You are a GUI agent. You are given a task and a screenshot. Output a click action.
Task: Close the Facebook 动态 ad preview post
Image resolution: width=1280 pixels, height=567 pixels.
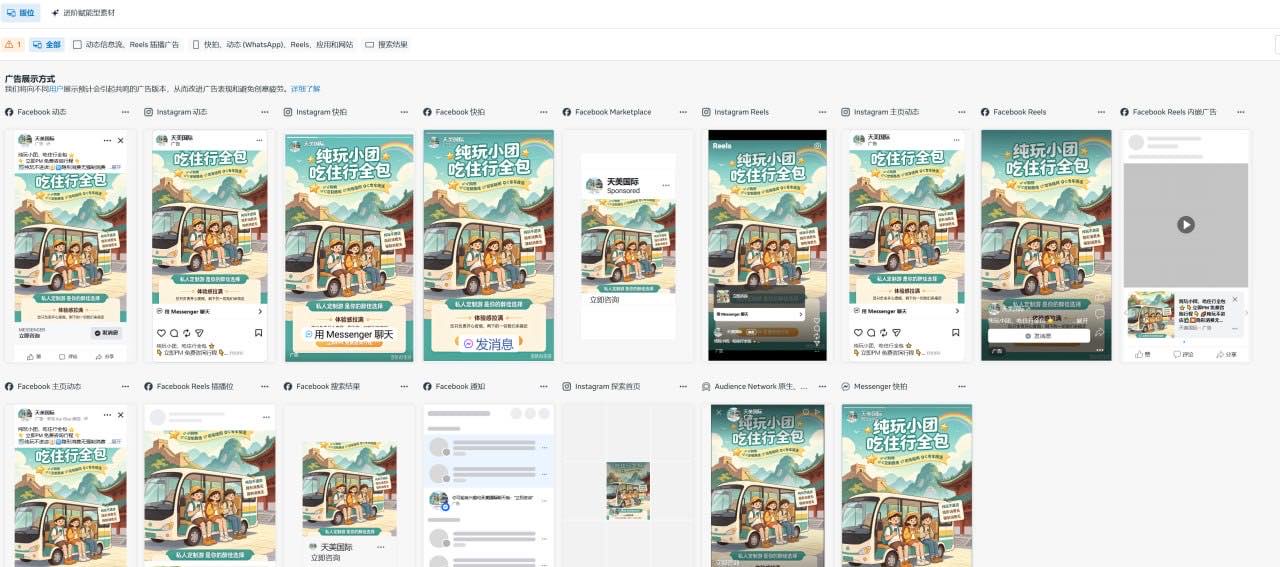tap(121, 141)
